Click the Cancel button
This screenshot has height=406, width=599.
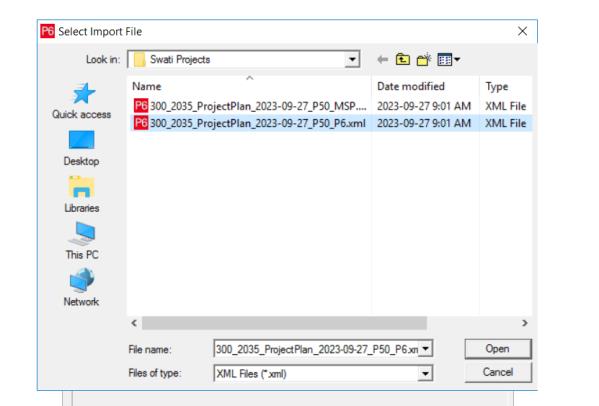coord(498,372)
